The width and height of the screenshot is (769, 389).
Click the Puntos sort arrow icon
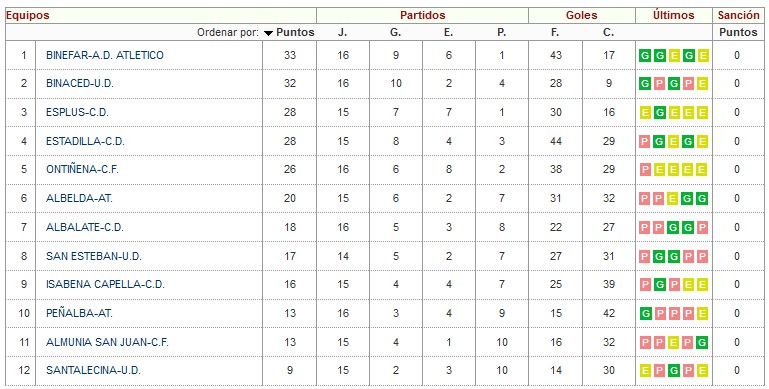[x=268, y=33]
